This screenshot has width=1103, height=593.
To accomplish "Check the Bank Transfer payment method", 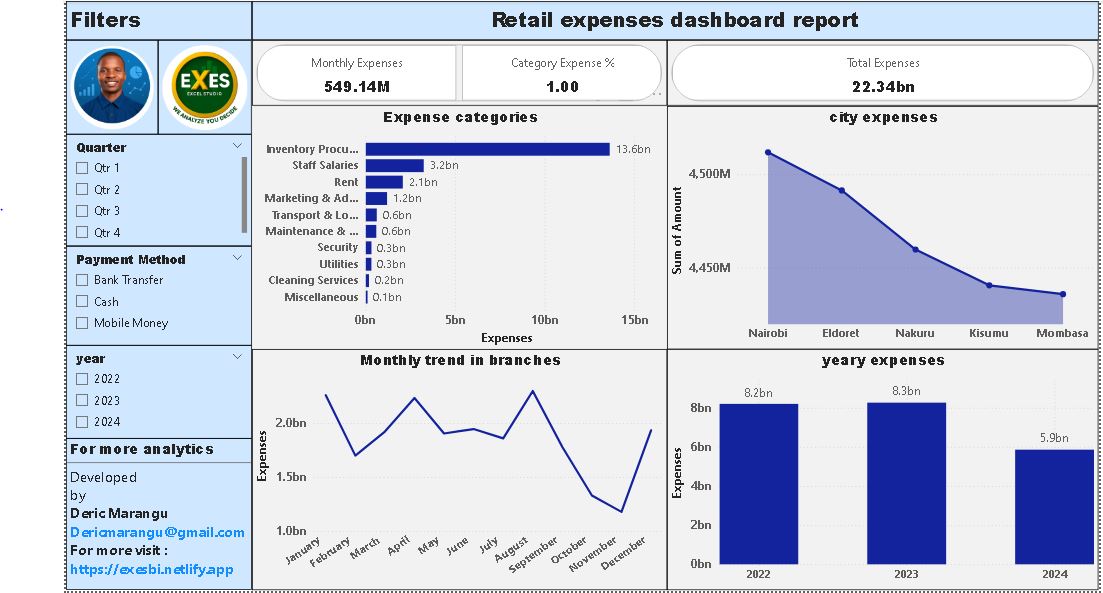I will pyautogui.click(x=81, y=280).
